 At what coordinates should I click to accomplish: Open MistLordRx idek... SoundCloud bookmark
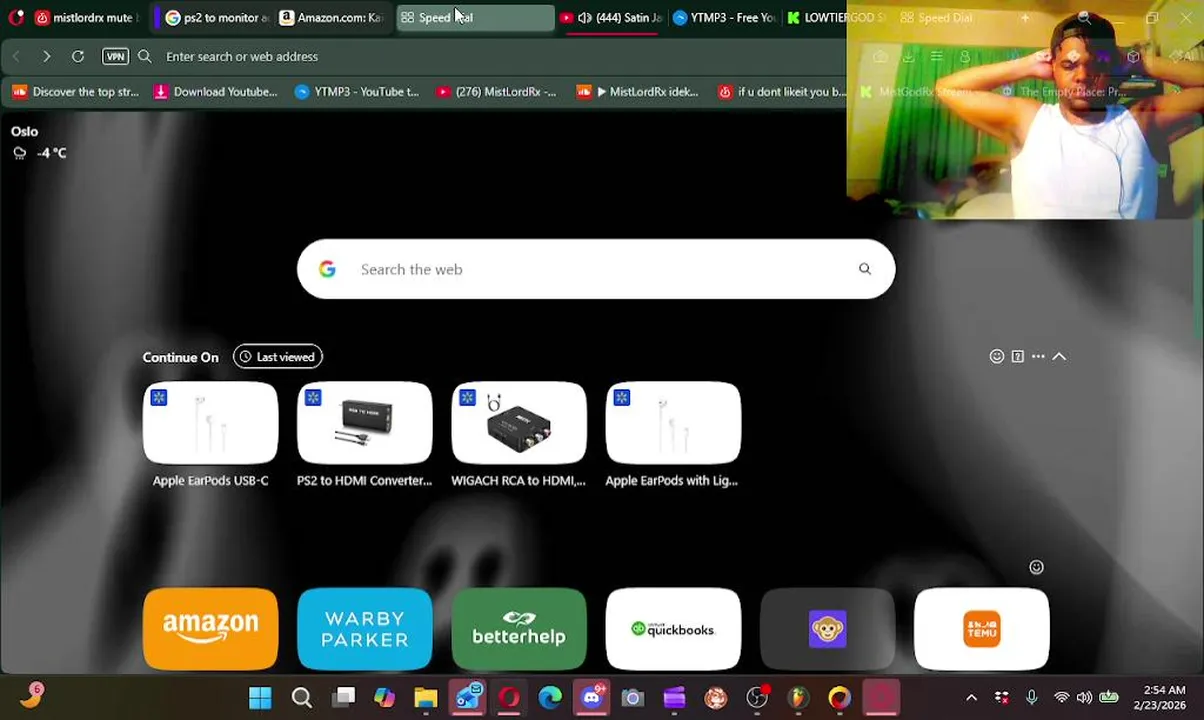(638, 92)
